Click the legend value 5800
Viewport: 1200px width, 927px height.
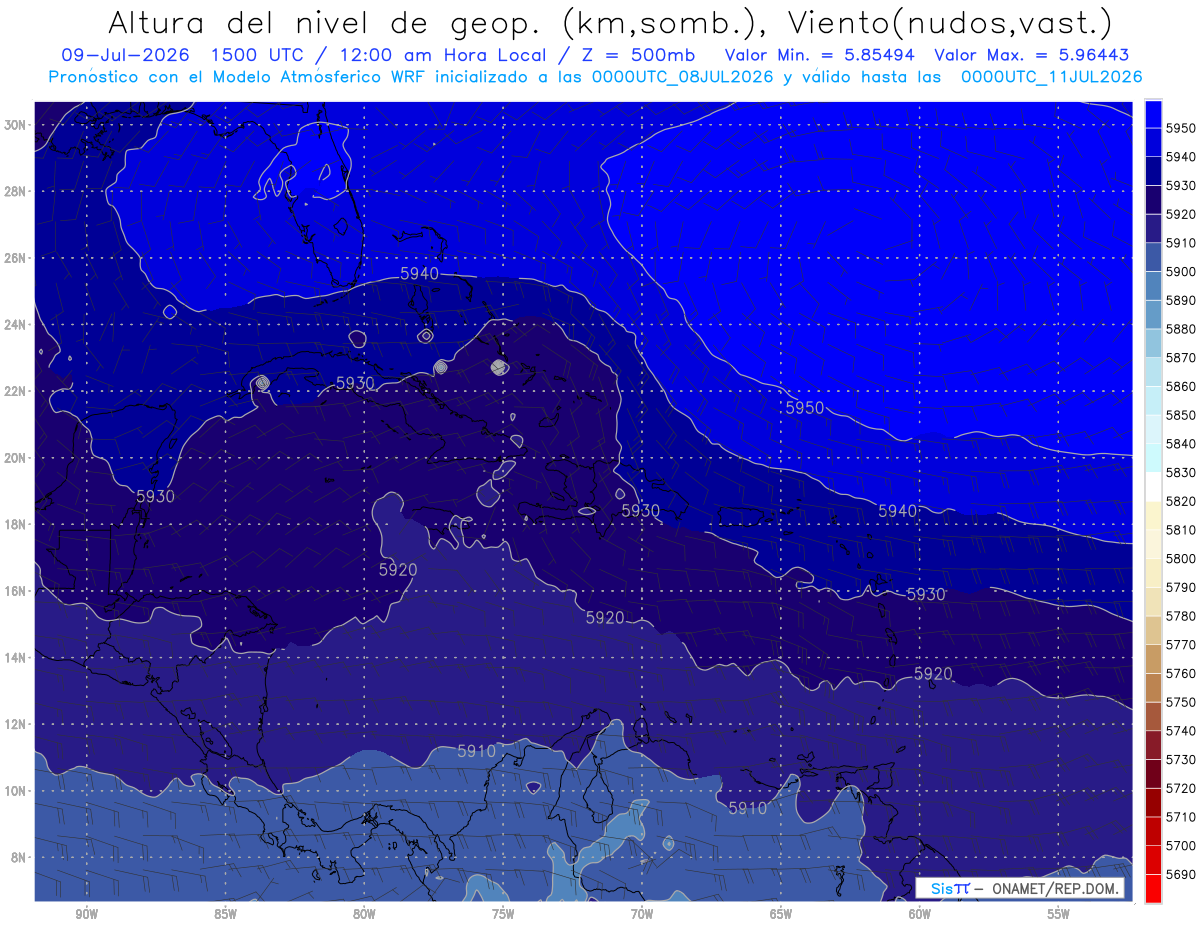pos(1180,558)
